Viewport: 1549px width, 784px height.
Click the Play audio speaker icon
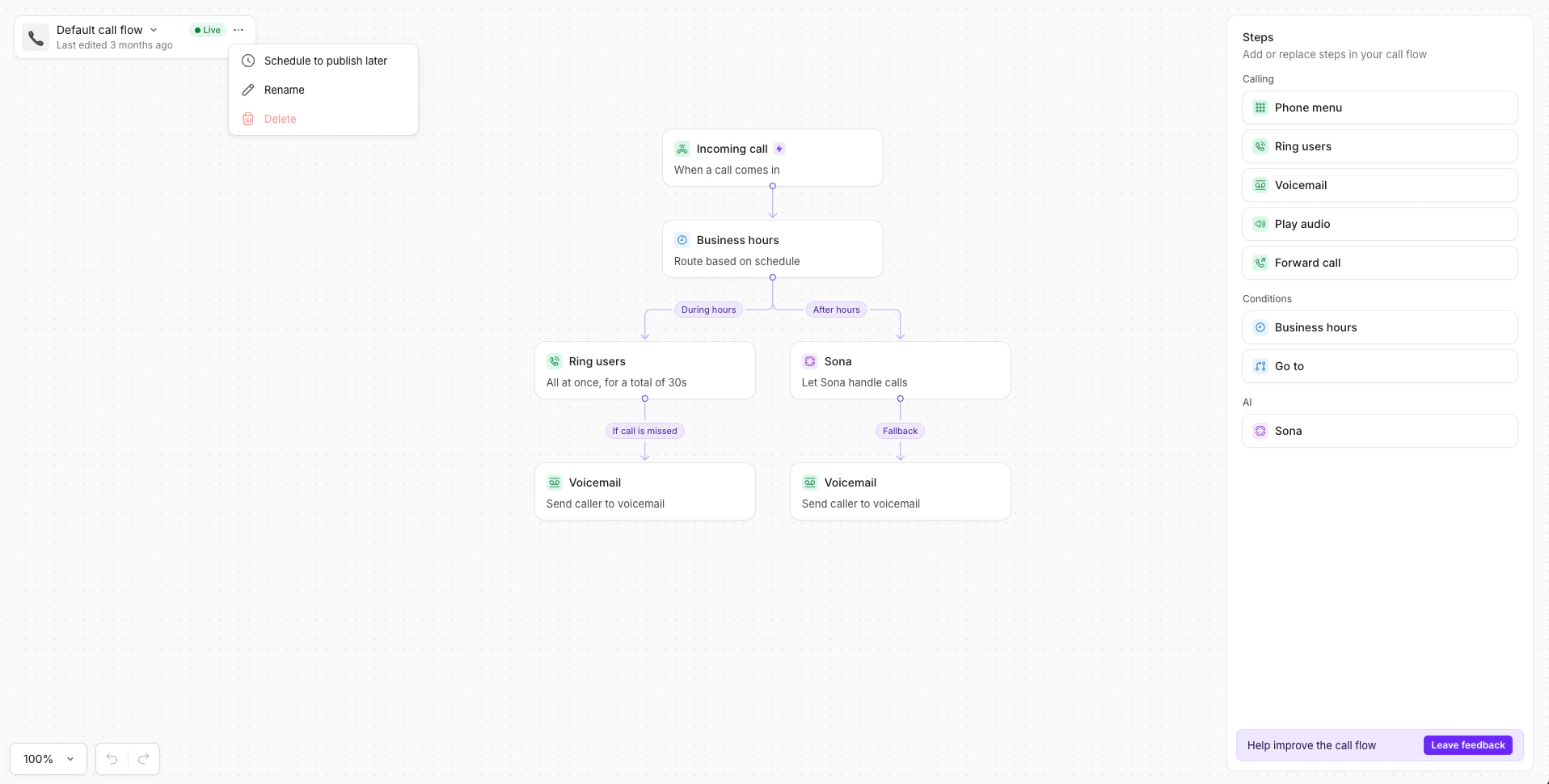pos(1261,224)
